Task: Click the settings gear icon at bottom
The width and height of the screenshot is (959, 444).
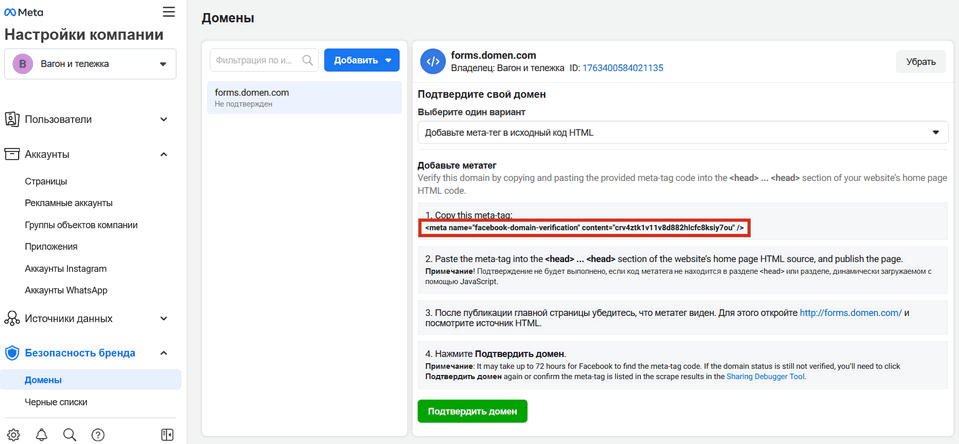Action: click(13, 435)
